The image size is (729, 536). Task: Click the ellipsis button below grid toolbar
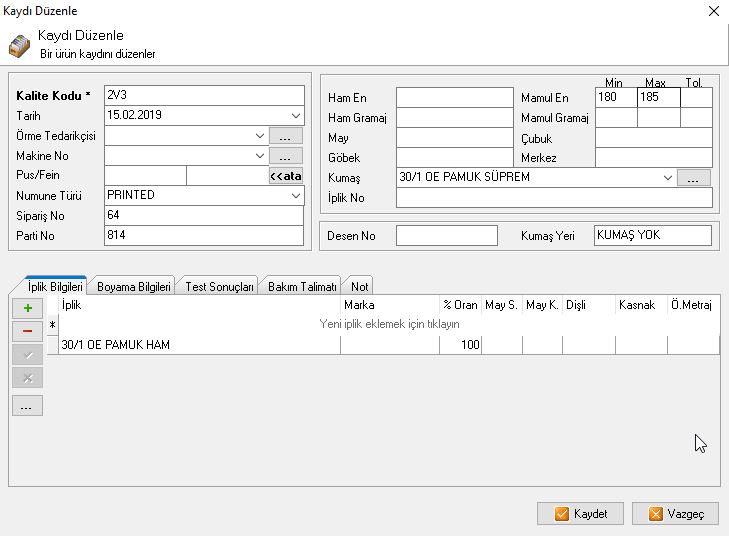tap(27, 405)
